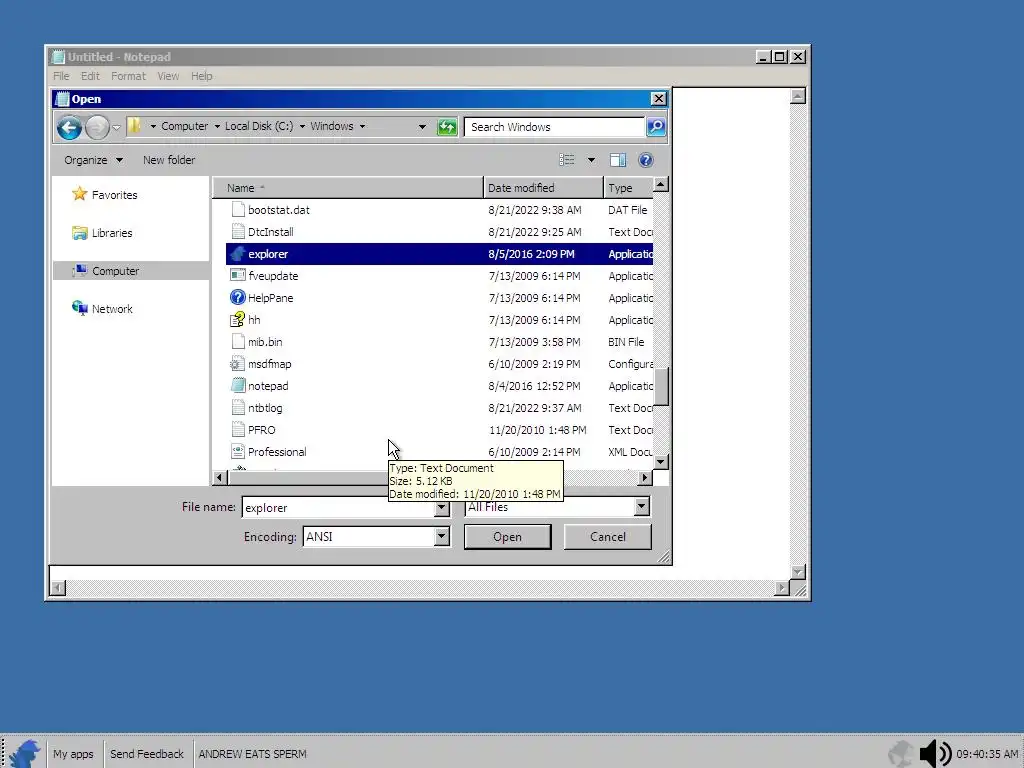Viewport: 1024px width, 768px height.
Task: Open Notepad File menu
Action: point(61,76)
